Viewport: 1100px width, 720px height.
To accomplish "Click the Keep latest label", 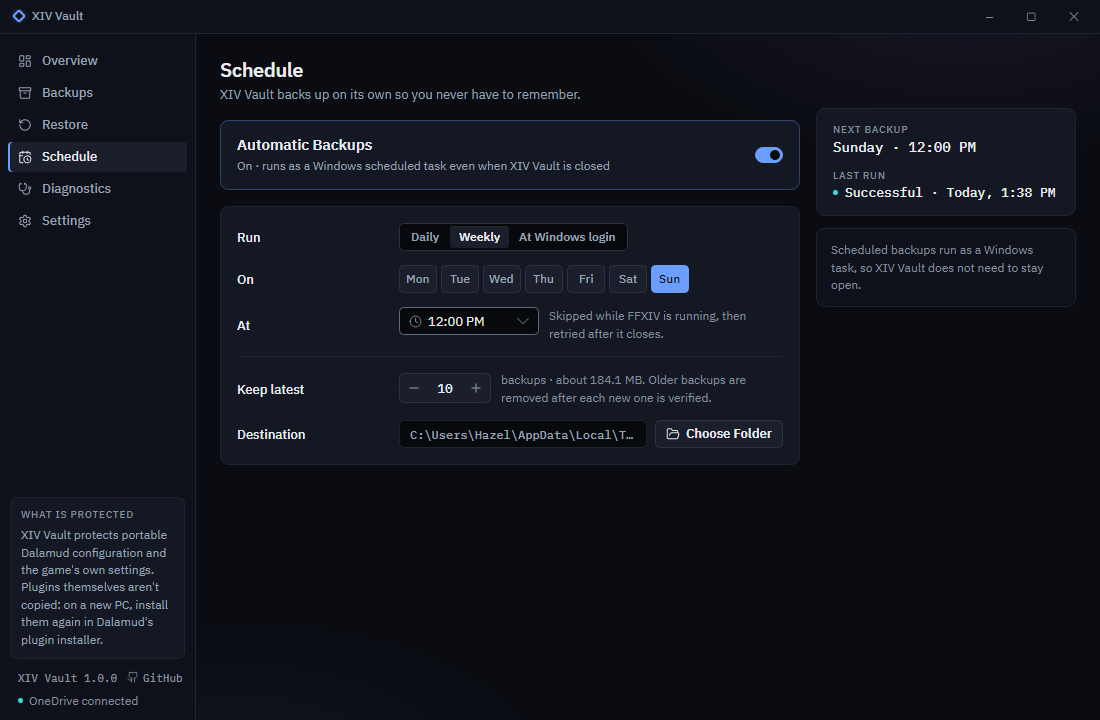I will coord(270,389).
